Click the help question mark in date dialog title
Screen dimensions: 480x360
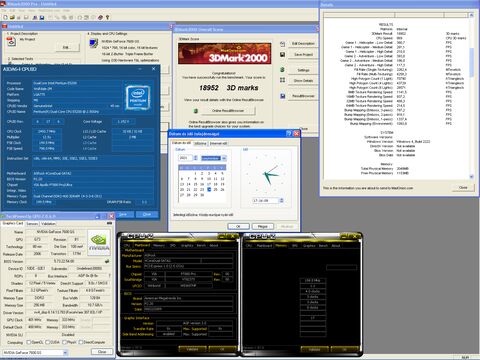(x=289, y=134)
